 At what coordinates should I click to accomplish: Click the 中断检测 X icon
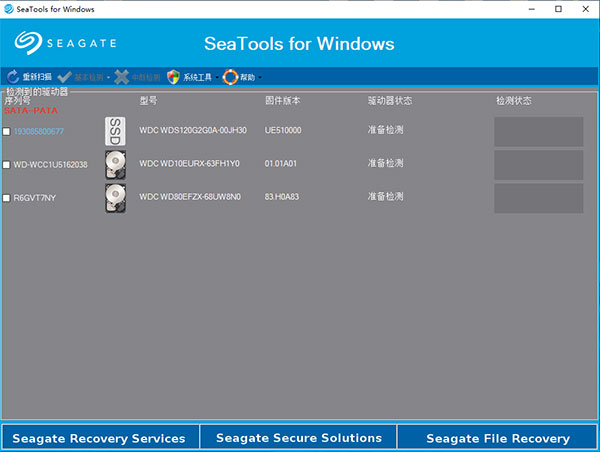click(121, 76)
